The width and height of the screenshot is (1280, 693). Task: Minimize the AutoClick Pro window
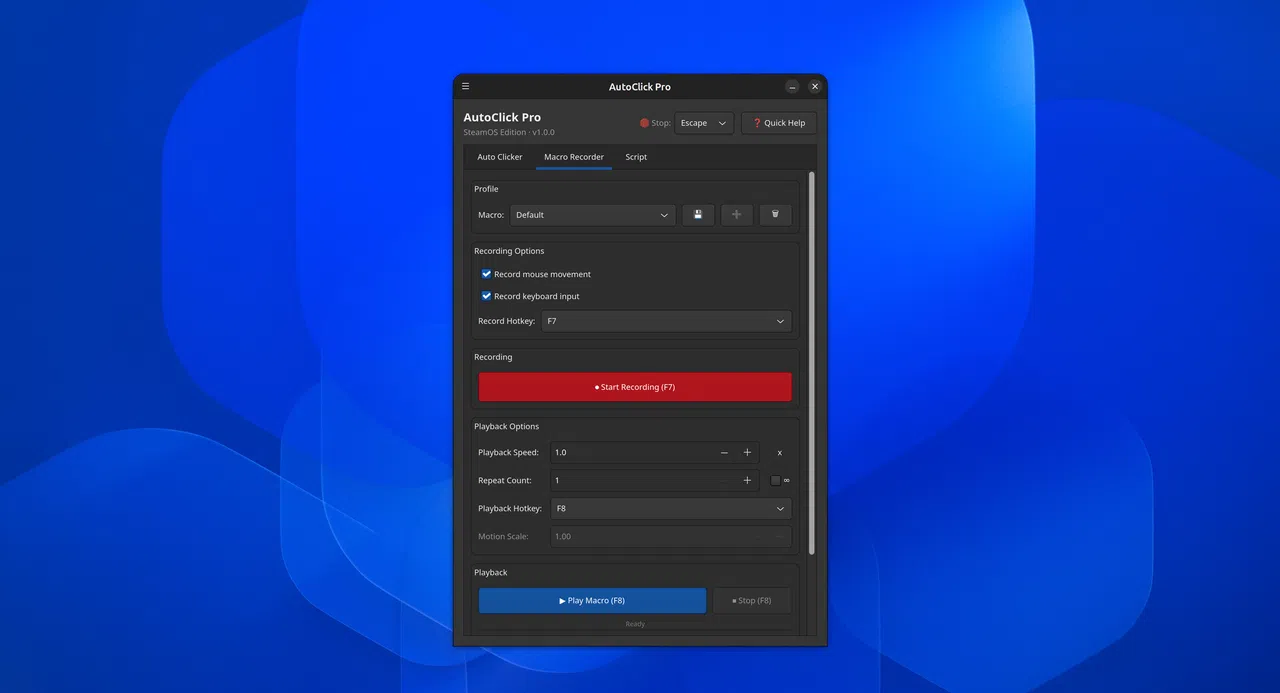(792, 87)
